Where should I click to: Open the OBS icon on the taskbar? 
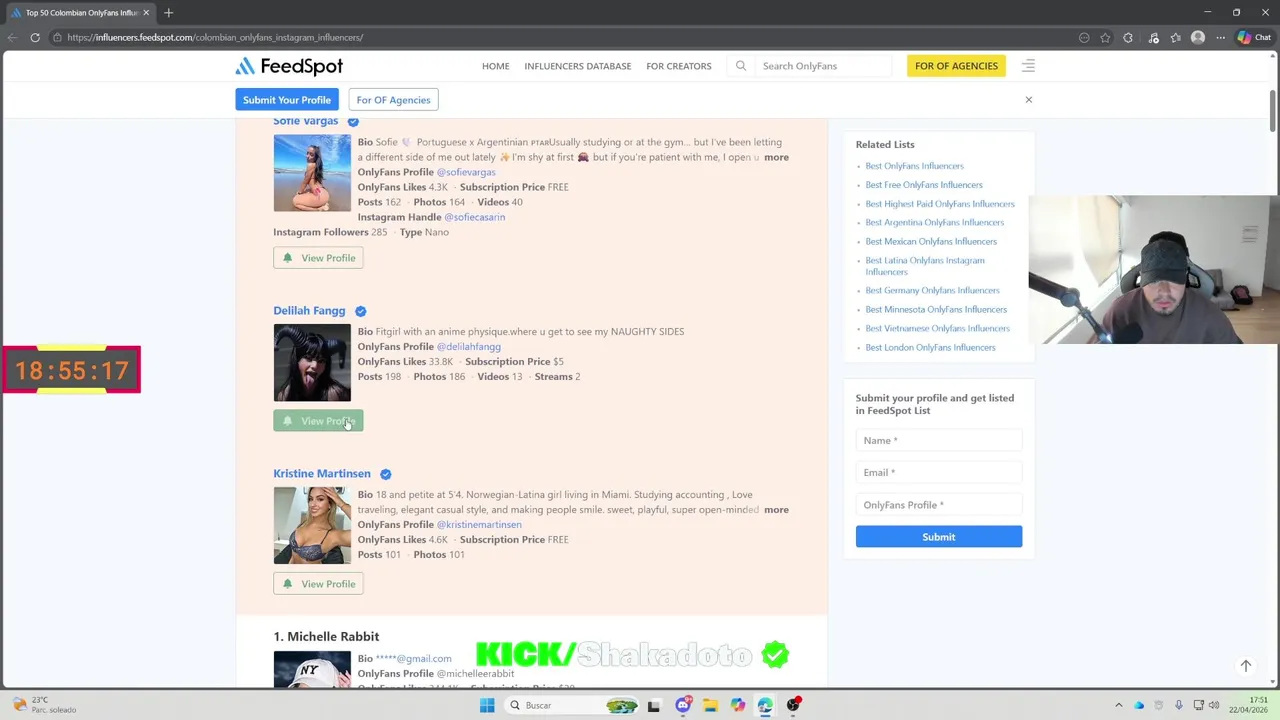coord(793,705)
